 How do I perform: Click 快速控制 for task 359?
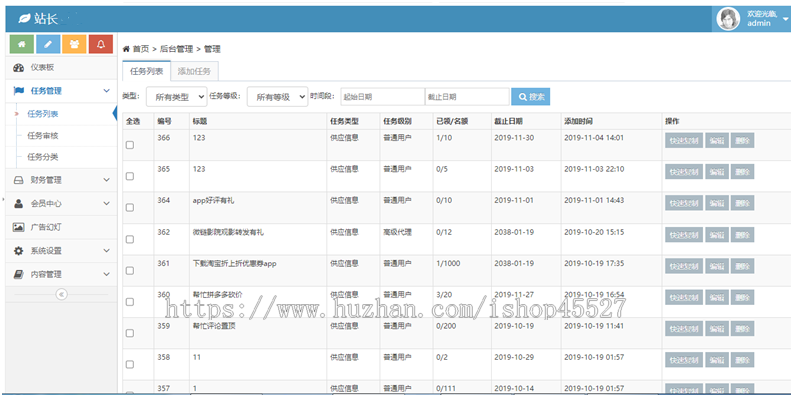click(684, 329)
